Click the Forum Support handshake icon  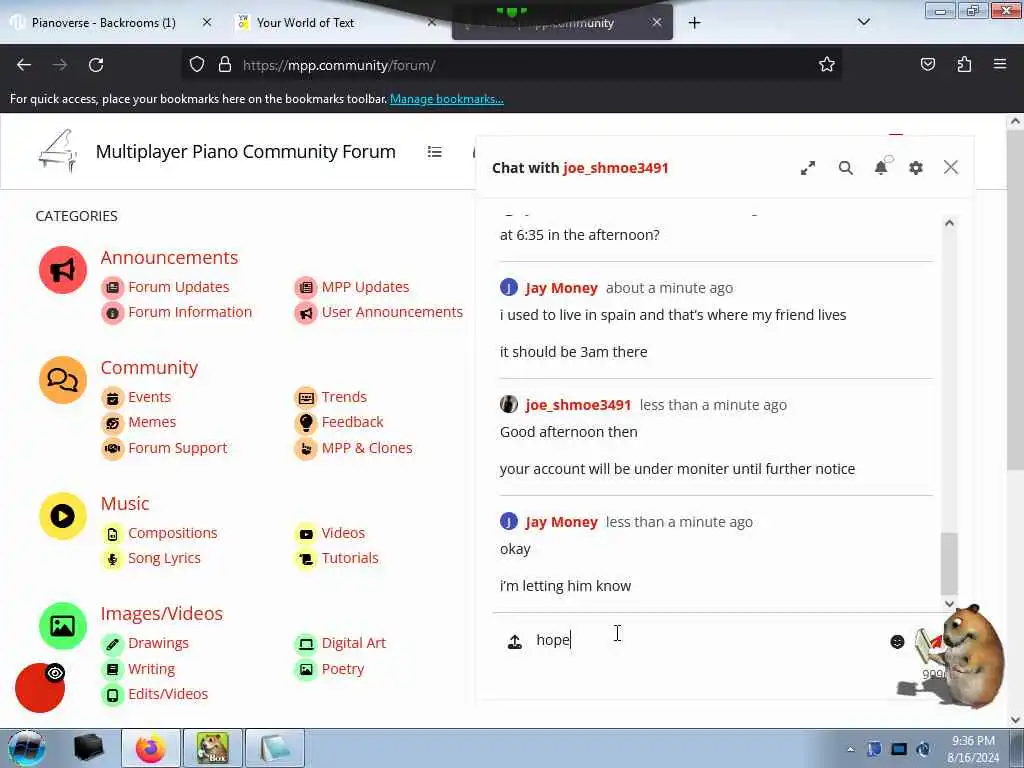point(112,449)
